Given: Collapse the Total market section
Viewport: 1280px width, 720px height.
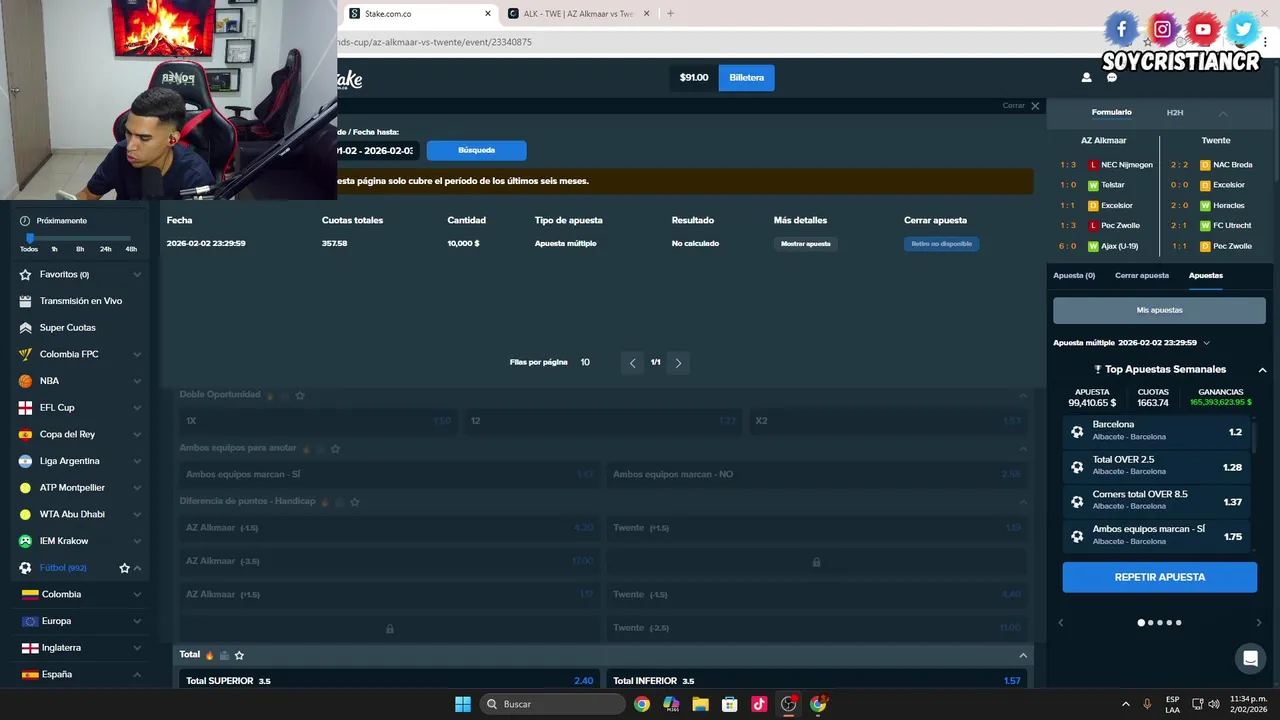Looking at the screenshot, I should 1023,655.
